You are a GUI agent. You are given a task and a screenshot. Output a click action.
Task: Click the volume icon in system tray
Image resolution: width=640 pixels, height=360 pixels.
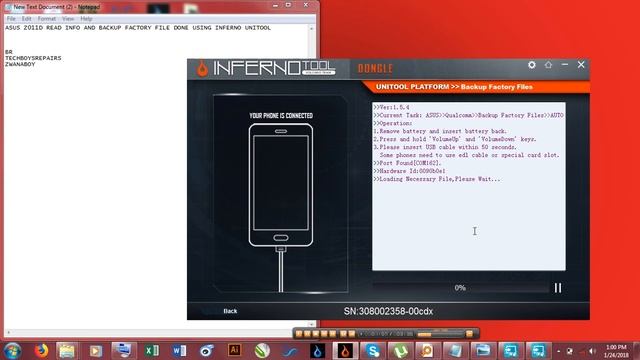tap(592, 351)
